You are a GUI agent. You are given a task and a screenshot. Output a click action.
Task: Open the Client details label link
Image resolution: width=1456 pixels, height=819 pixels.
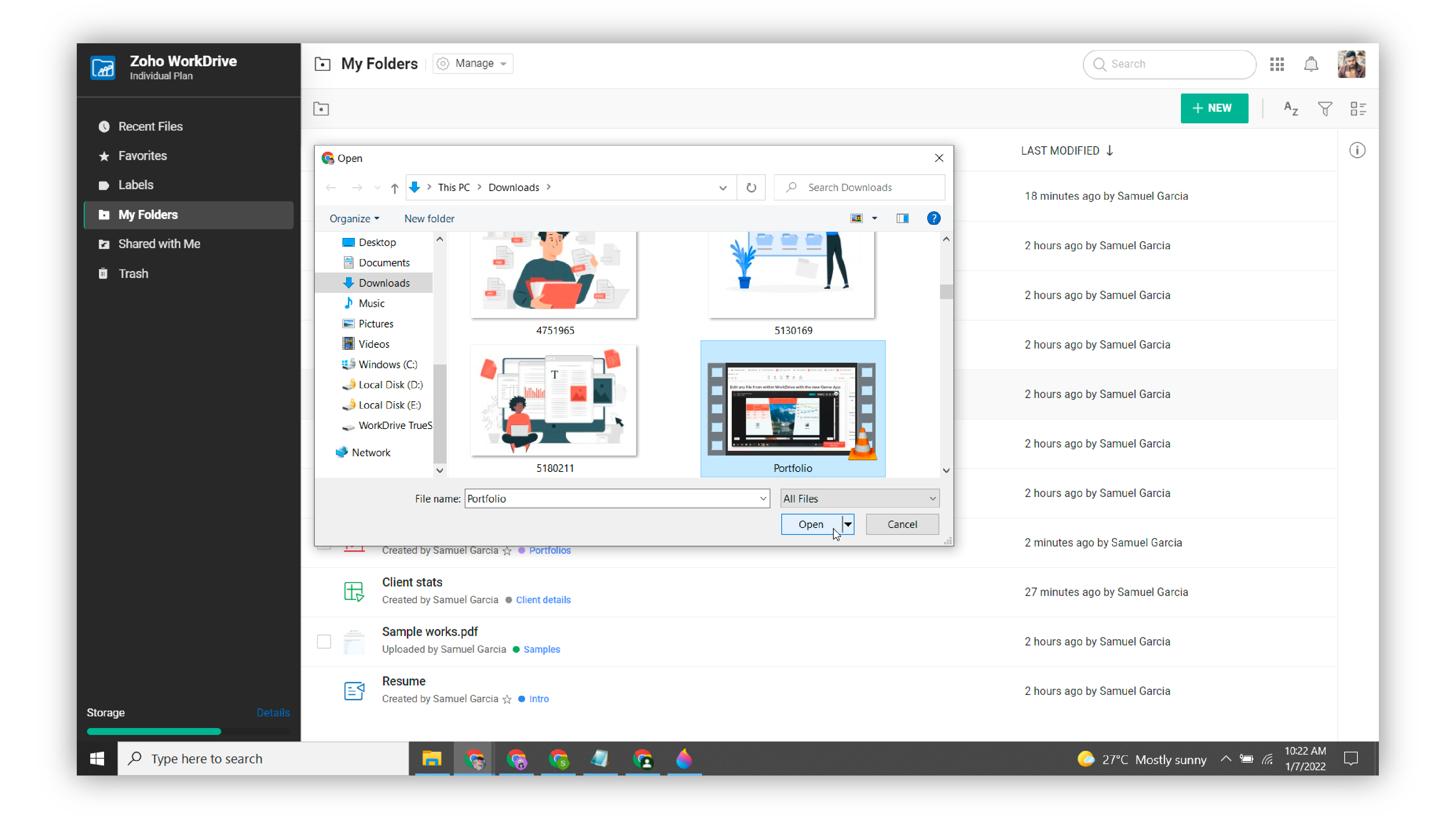(543, 600)
